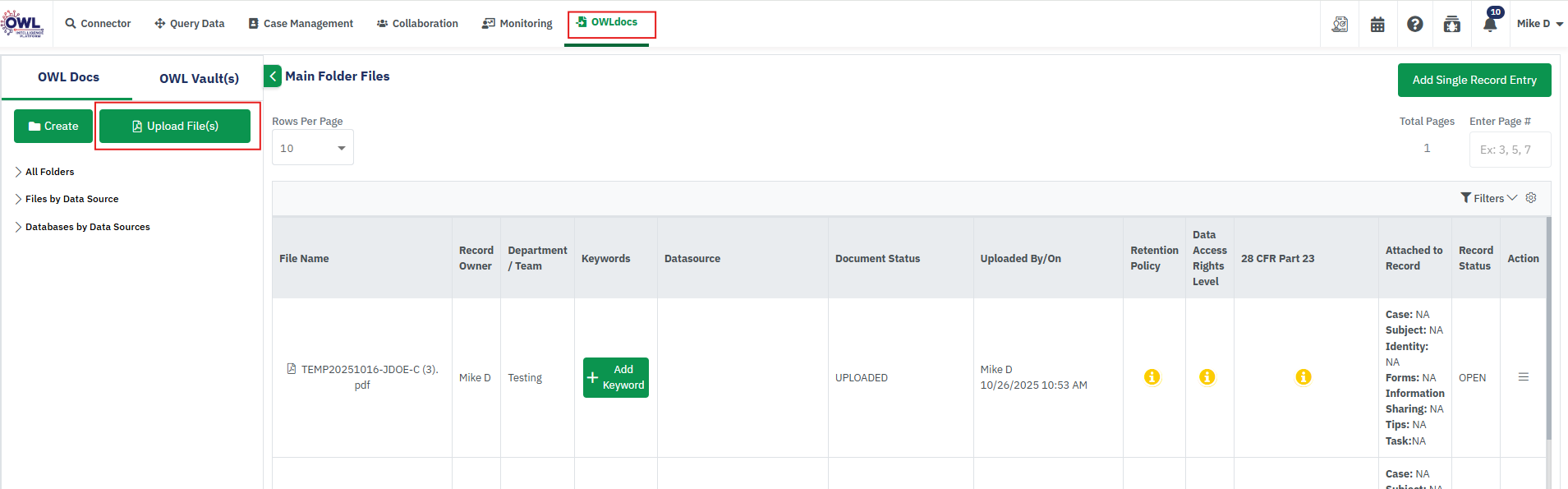
Task: Open the notifications bell icon
Action: coord(1489,25)
